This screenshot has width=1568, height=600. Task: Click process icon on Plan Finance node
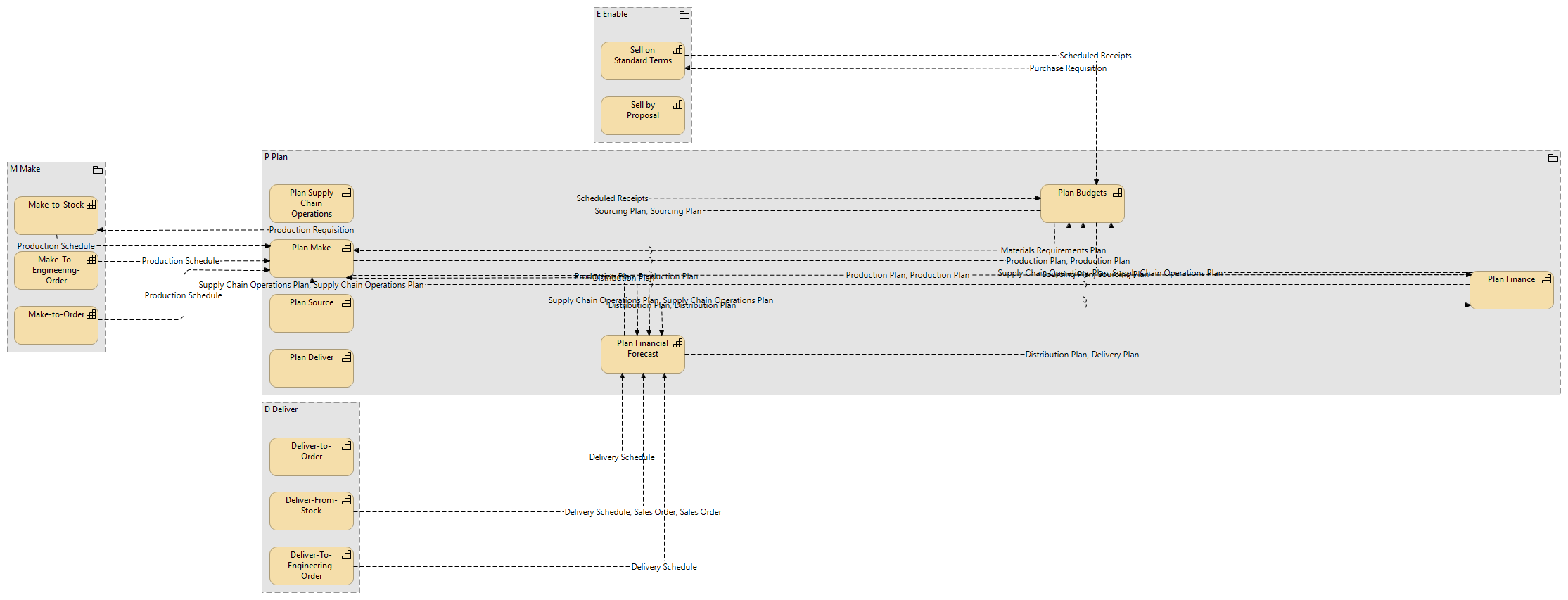click(x=1546, y=279)
